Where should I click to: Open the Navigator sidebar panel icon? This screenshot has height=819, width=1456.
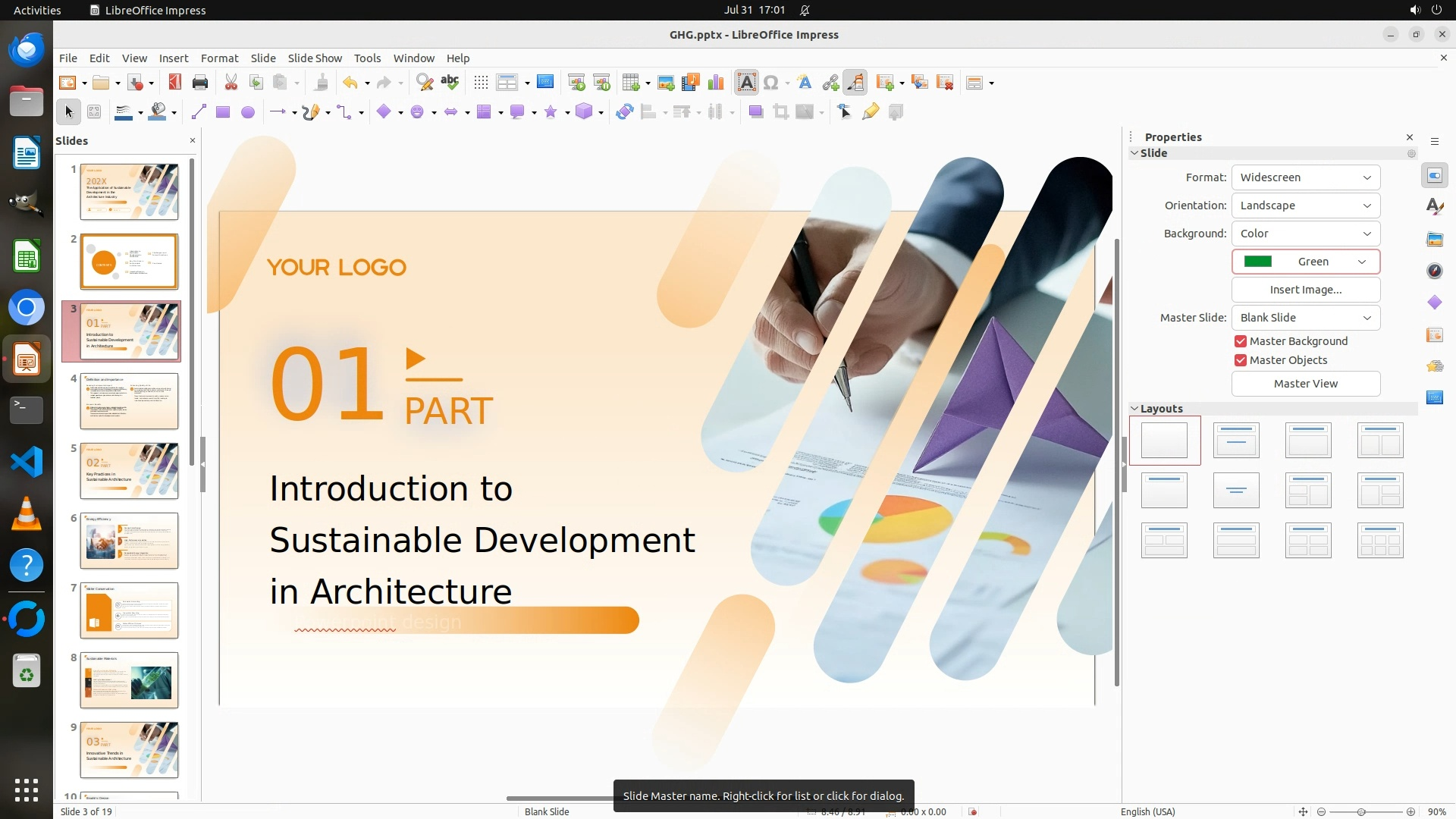click(x=1435, y=271)
